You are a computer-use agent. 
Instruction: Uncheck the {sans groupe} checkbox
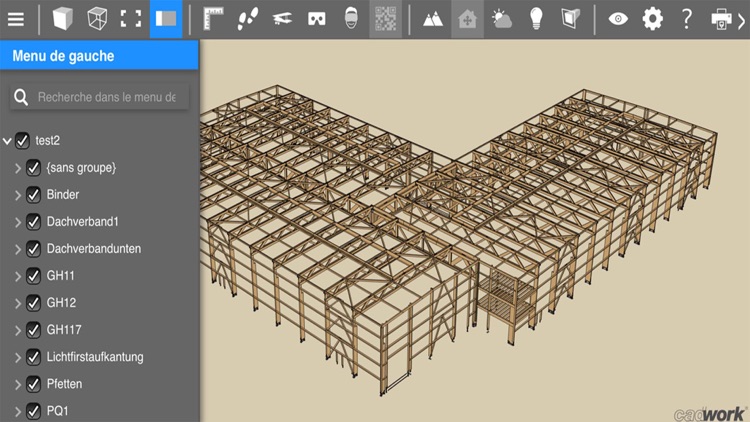coord(33,168)
